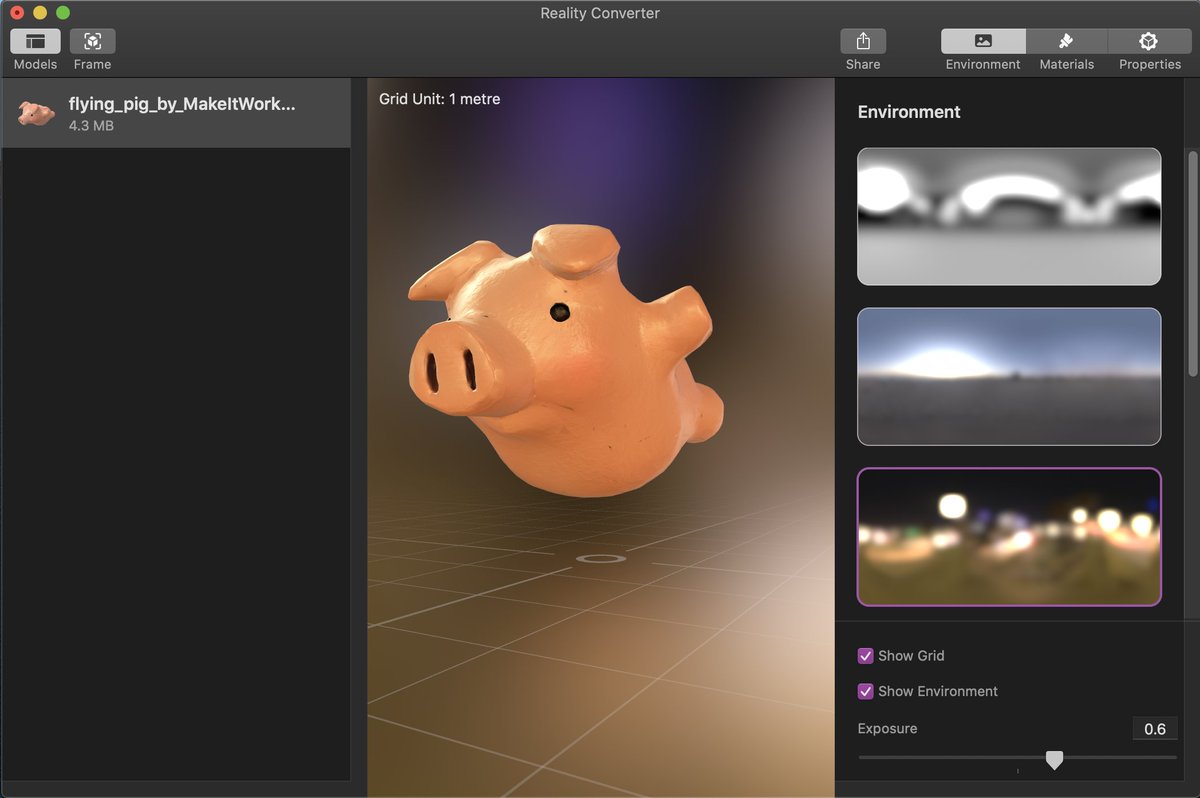Minimize the window with yellow button
Viewport: 1200px width, 798px height.
coord(40,13)
